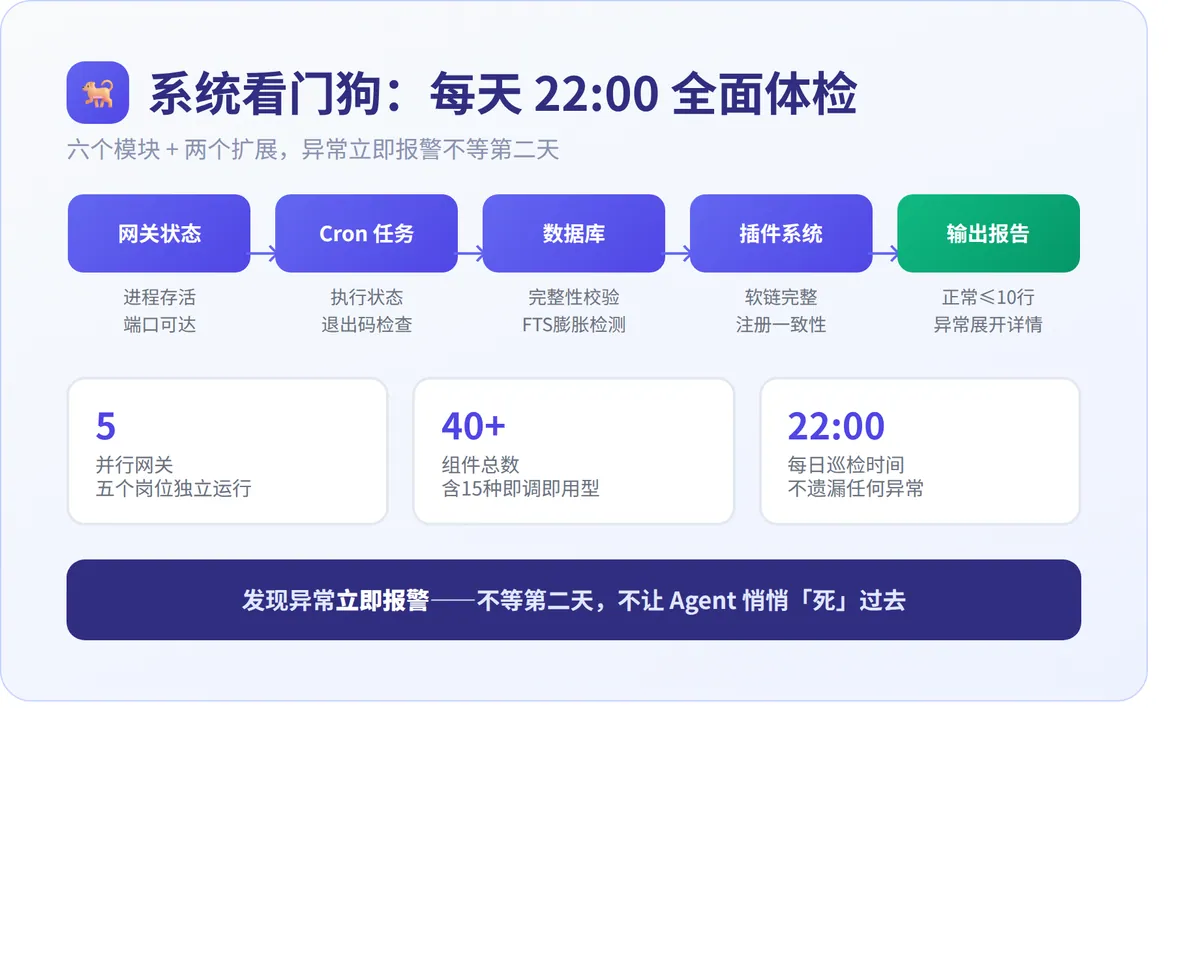Select the 网关状态 module box
The width and height of the screenshot is (1200, 978).
point(159,233)
